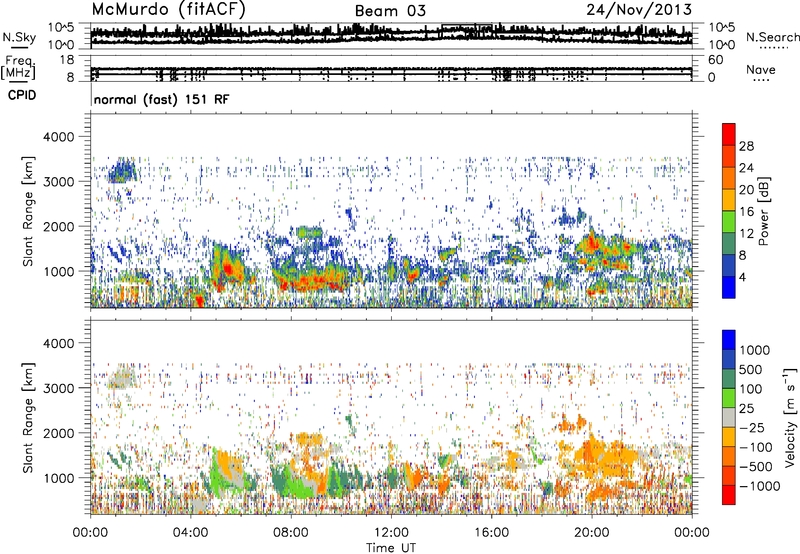Screen dimensions: 800x554
Task: Select the Beam 03 header label
Action: [x=390, y=11]
